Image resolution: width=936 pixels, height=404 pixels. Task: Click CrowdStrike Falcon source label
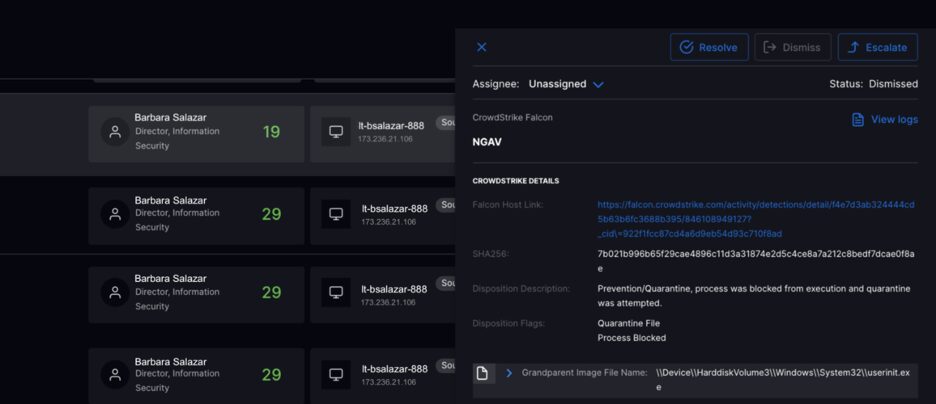[x=512, y=118]
